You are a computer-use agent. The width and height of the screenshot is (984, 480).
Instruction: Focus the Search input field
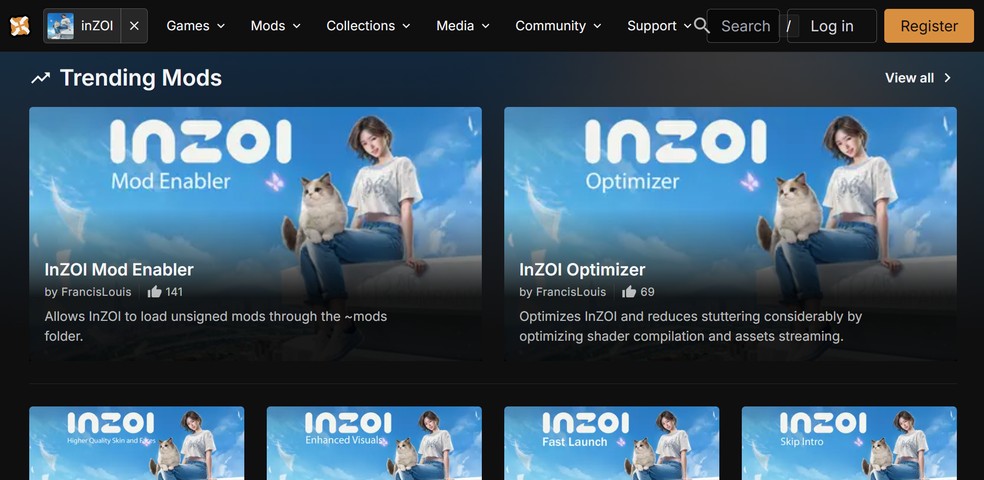pos(744,26)
